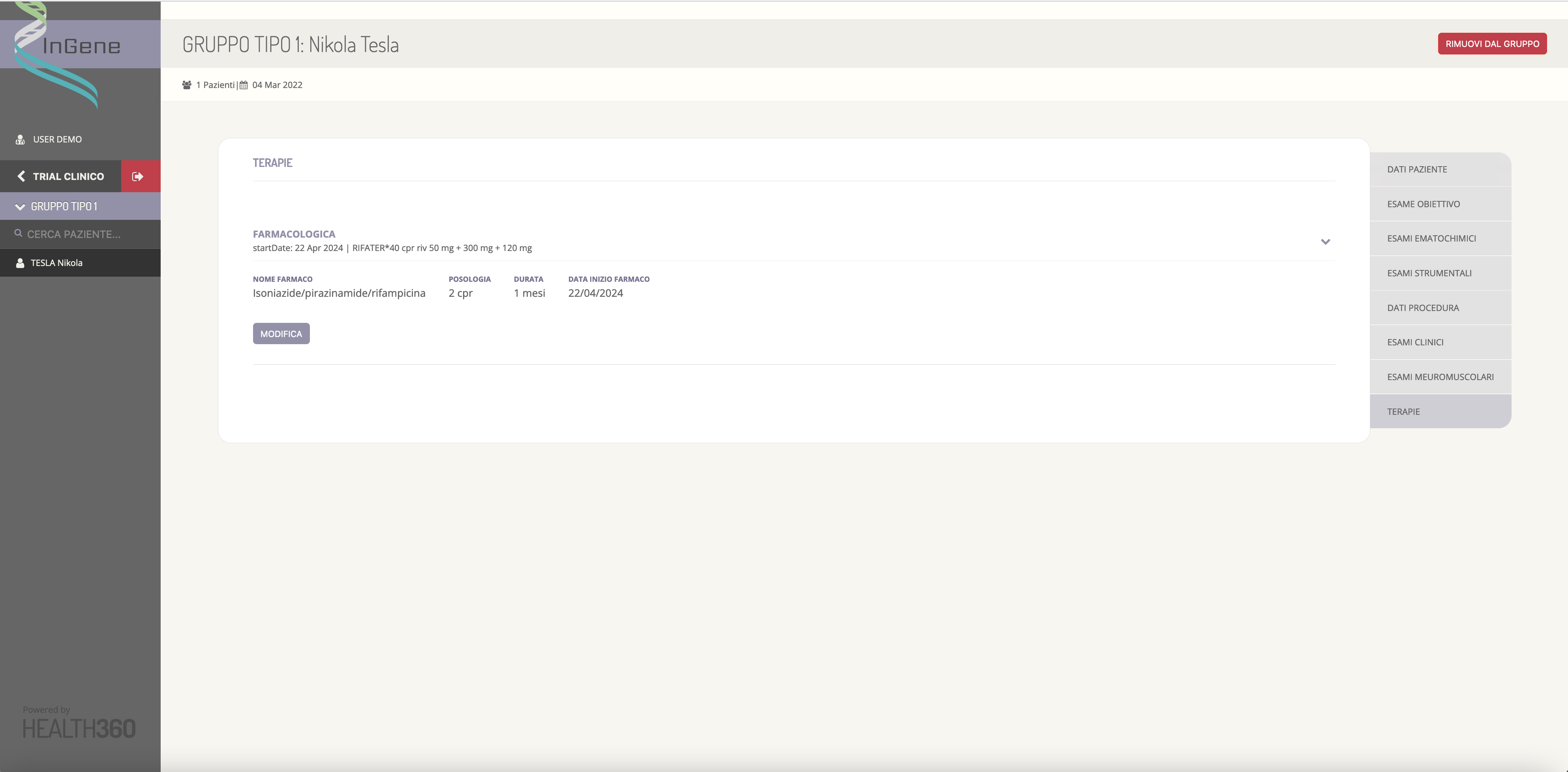Click the RIMUOVI DAL GRUPPO button

pyautogui.click(x=1492, y=44)
